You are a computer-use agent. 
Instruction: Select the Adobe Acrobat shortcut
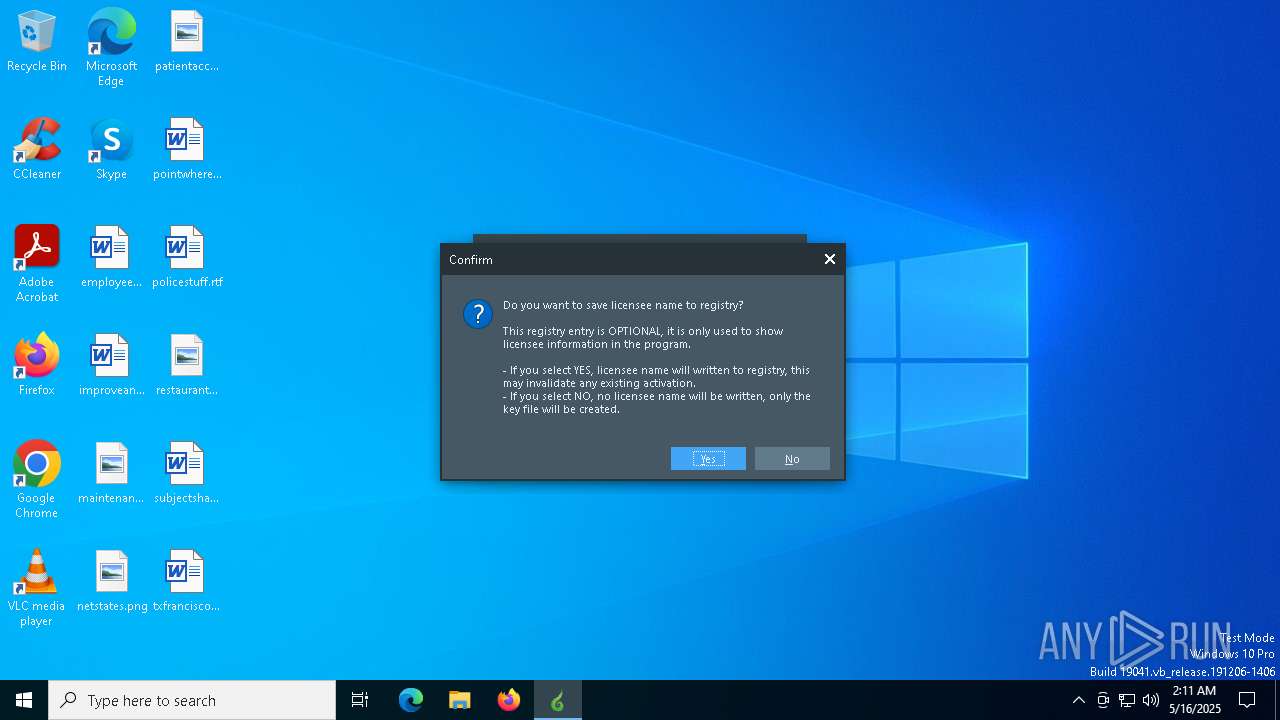pyautogui.click(x=37, y=264)
